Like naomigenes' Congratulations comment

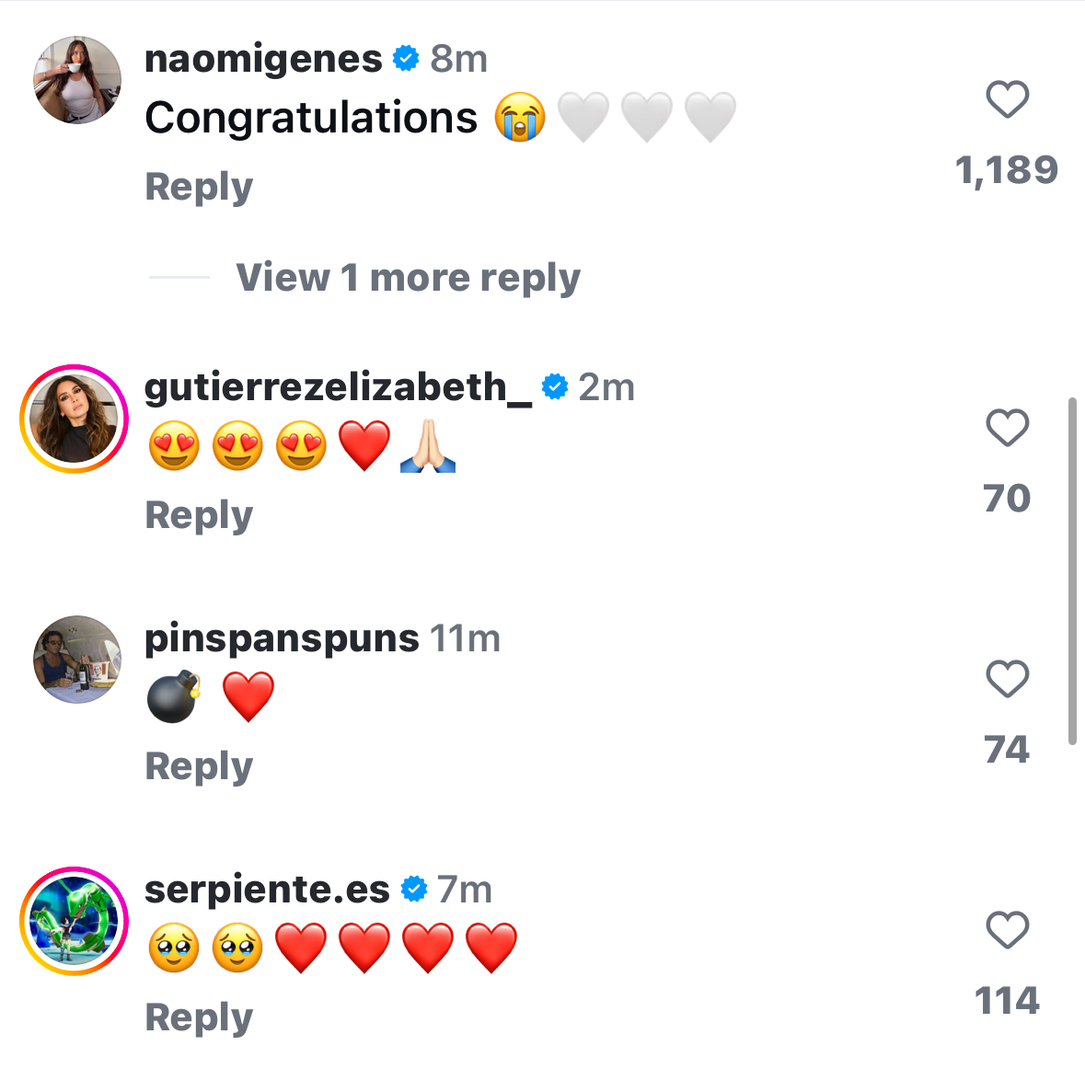(x=1007, y=100)
